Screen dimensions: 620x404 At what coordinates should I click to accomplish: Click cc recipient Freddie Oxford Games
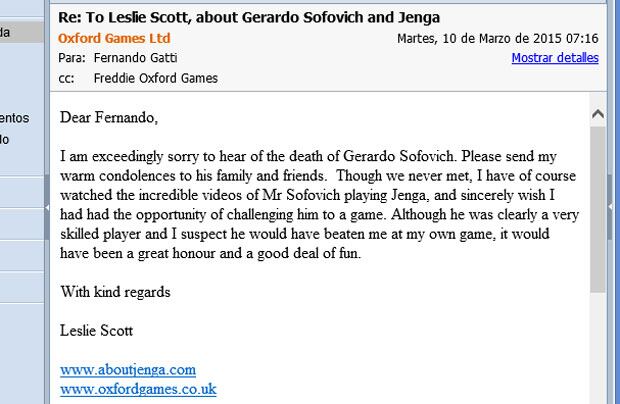pyautogui.click(x=155, y=78)
